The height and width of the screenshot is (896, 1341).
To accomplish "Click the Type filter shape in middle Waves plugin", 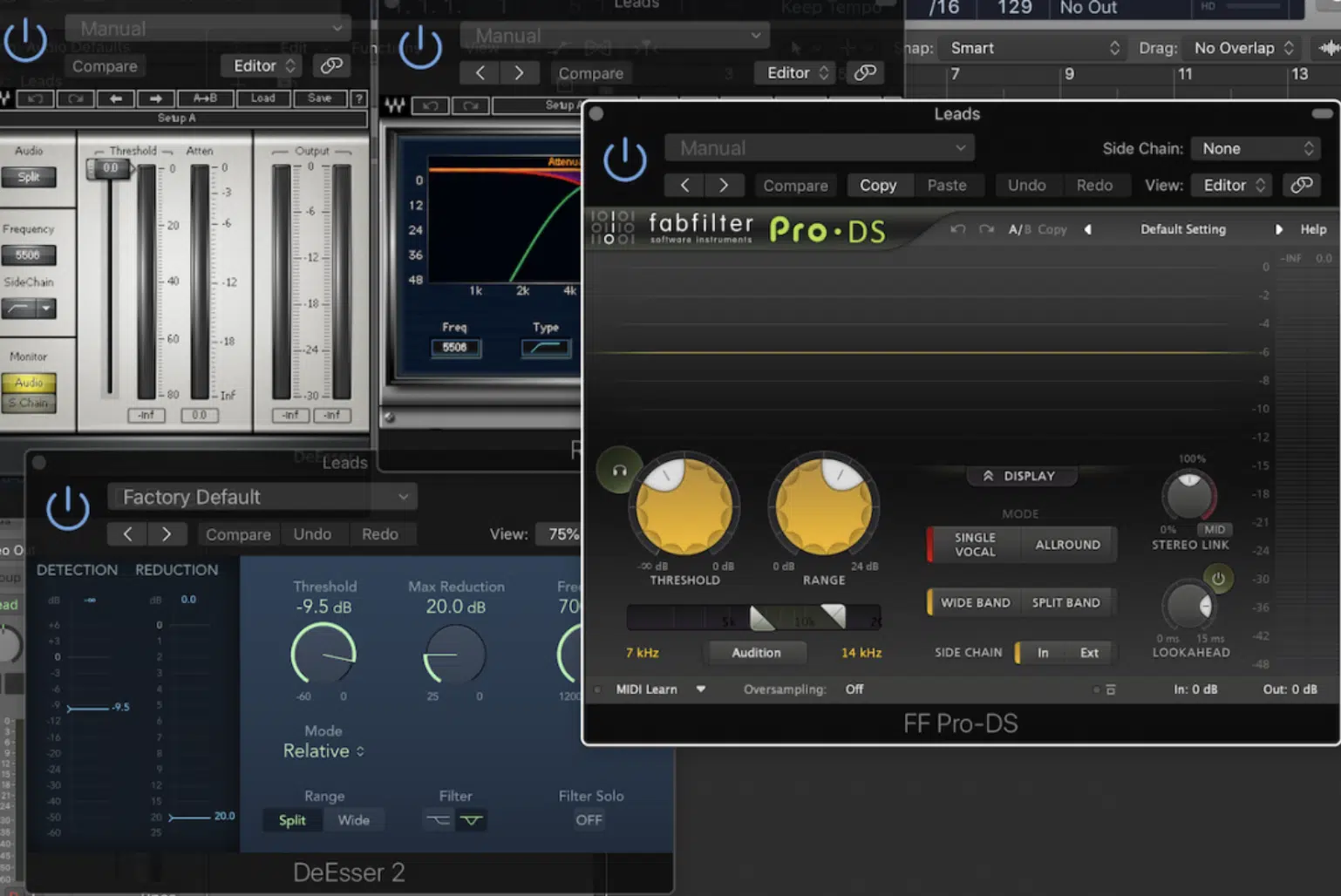I will (x=546, y=348).
